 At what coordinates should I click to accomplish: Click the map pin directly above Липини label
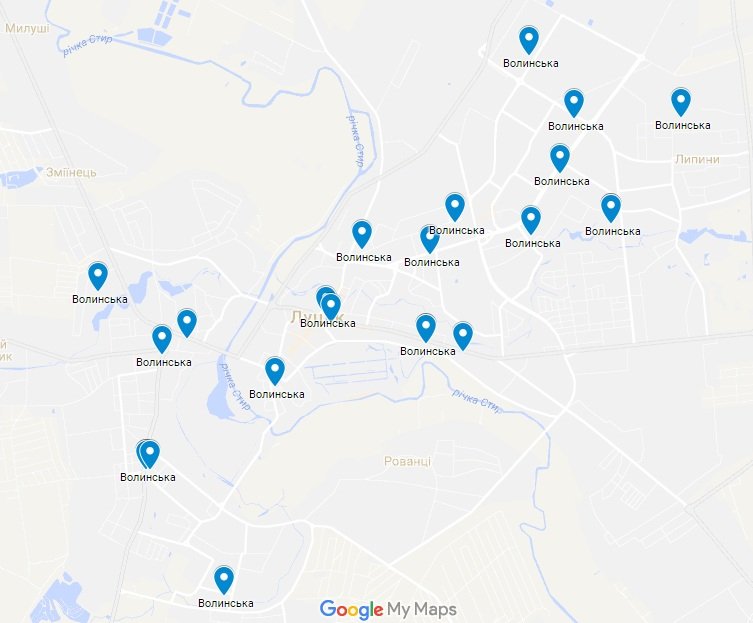click(x=680, y=102)
